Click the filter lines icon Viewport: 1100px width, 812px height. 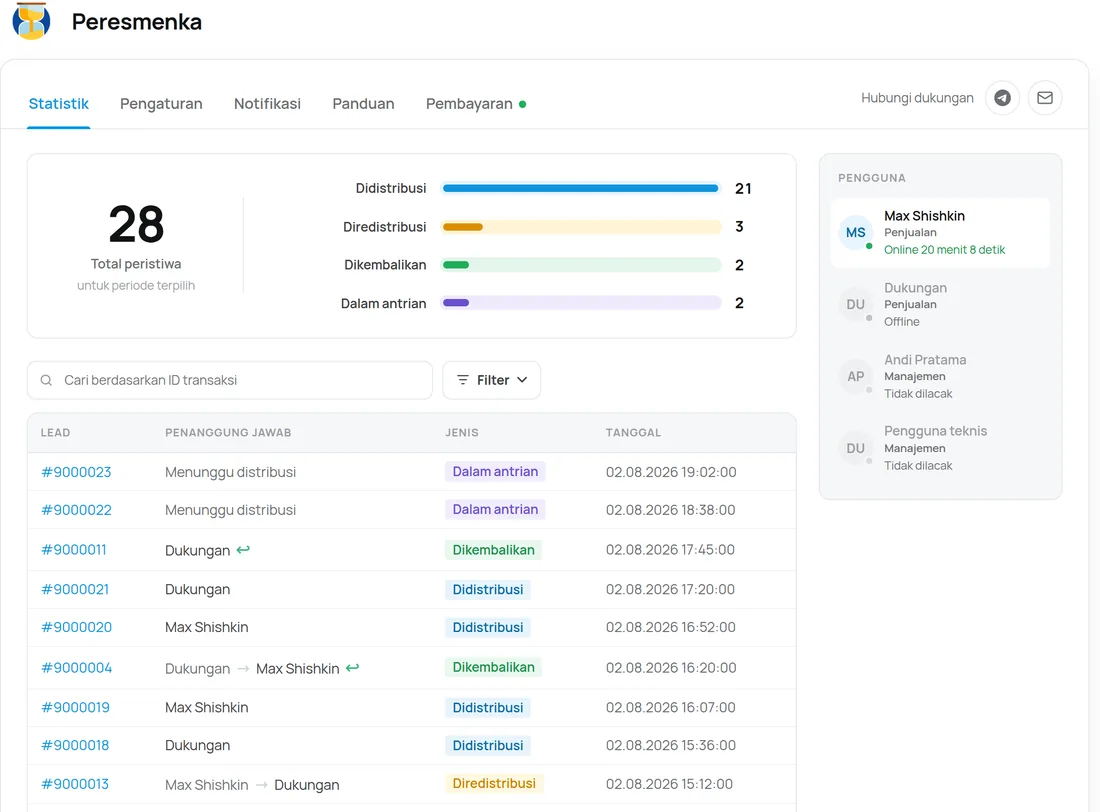click(x=462, y=380)
